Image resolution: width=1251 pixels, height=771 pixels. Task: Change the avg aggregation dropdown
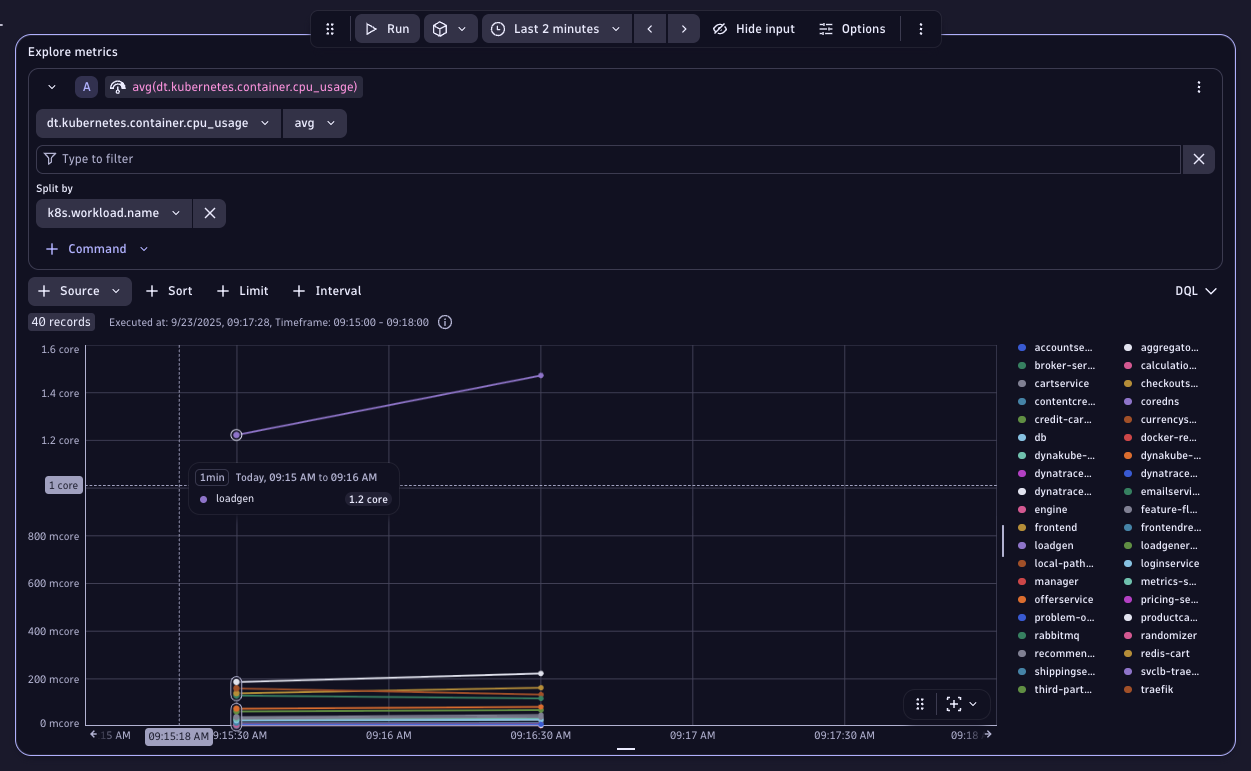(x=314, y=123)
